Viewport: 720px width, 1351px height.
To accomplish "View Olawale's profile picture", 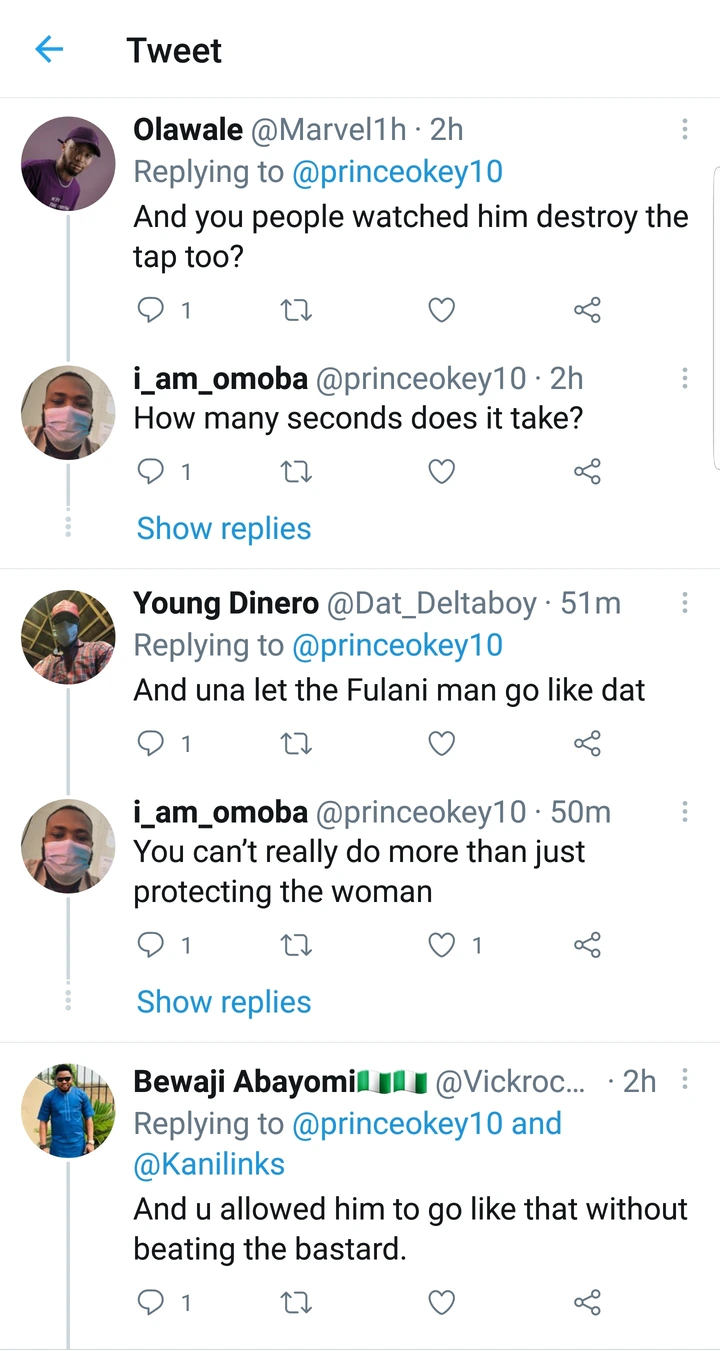I will click(68, 163).
